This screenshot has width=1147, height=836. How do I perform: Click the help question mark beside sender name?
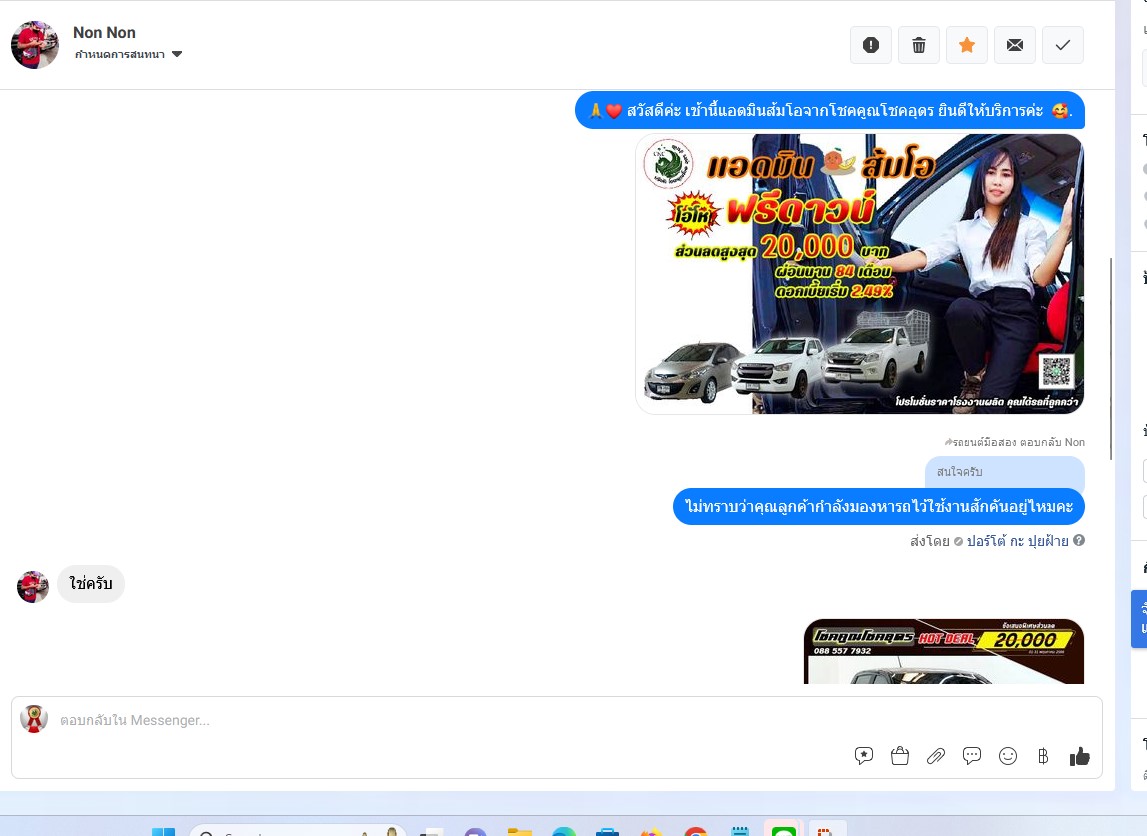click(x=1079, y=541)
